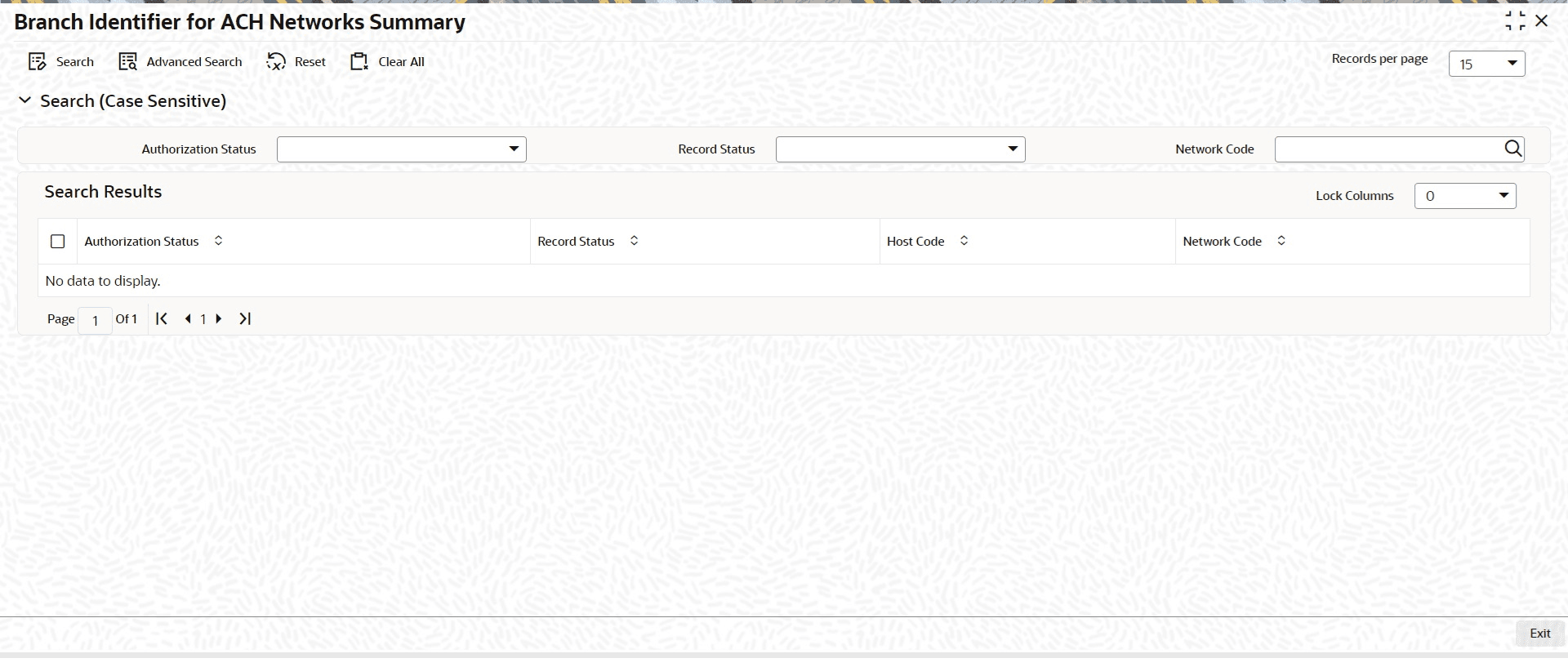The height and width of the screenshot is (667, 1568).
Task: Click the Record Status column header text
Action: tap(576, 242)
